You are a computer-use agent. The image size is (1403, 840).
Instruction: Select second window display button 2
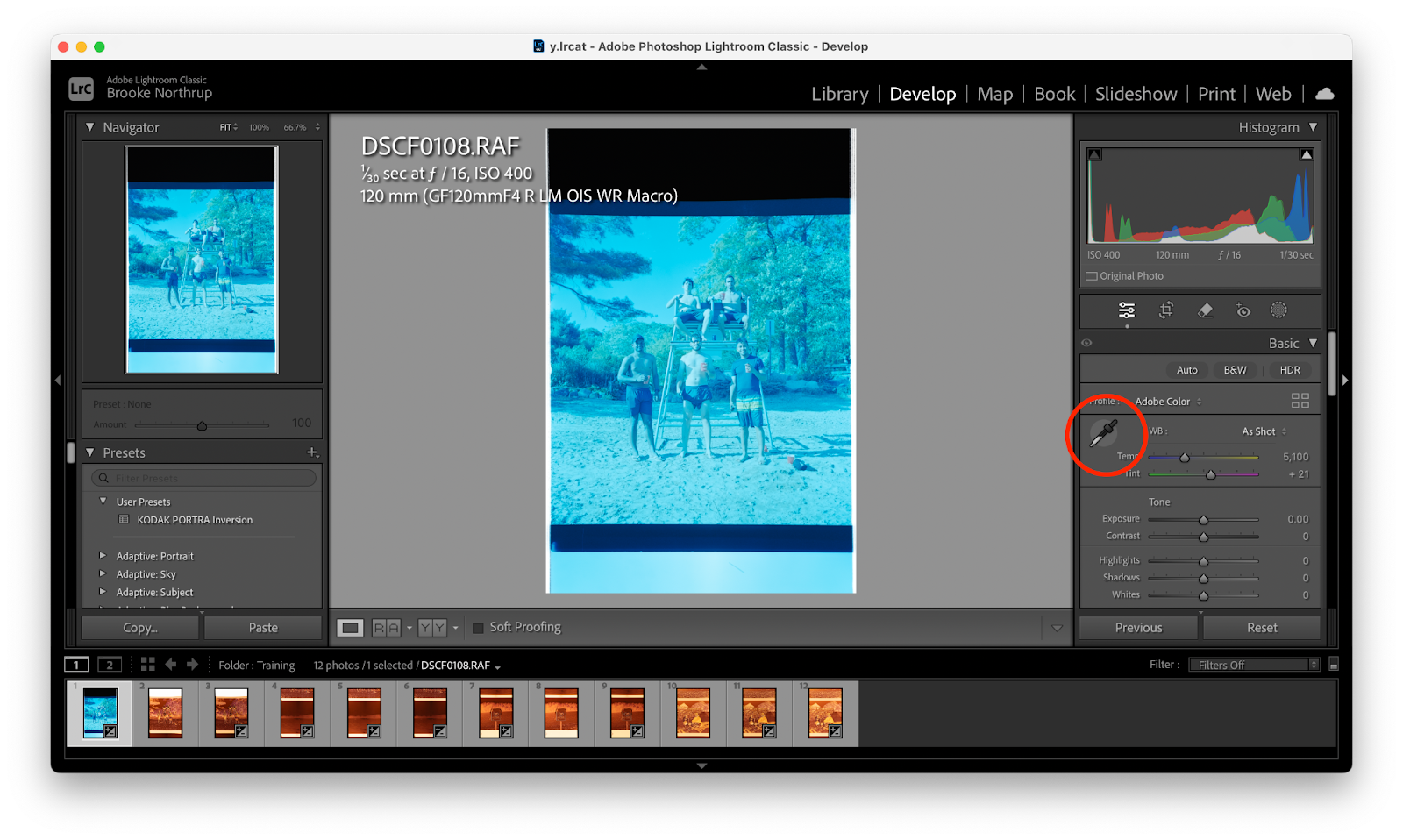[x=110, y=665]
